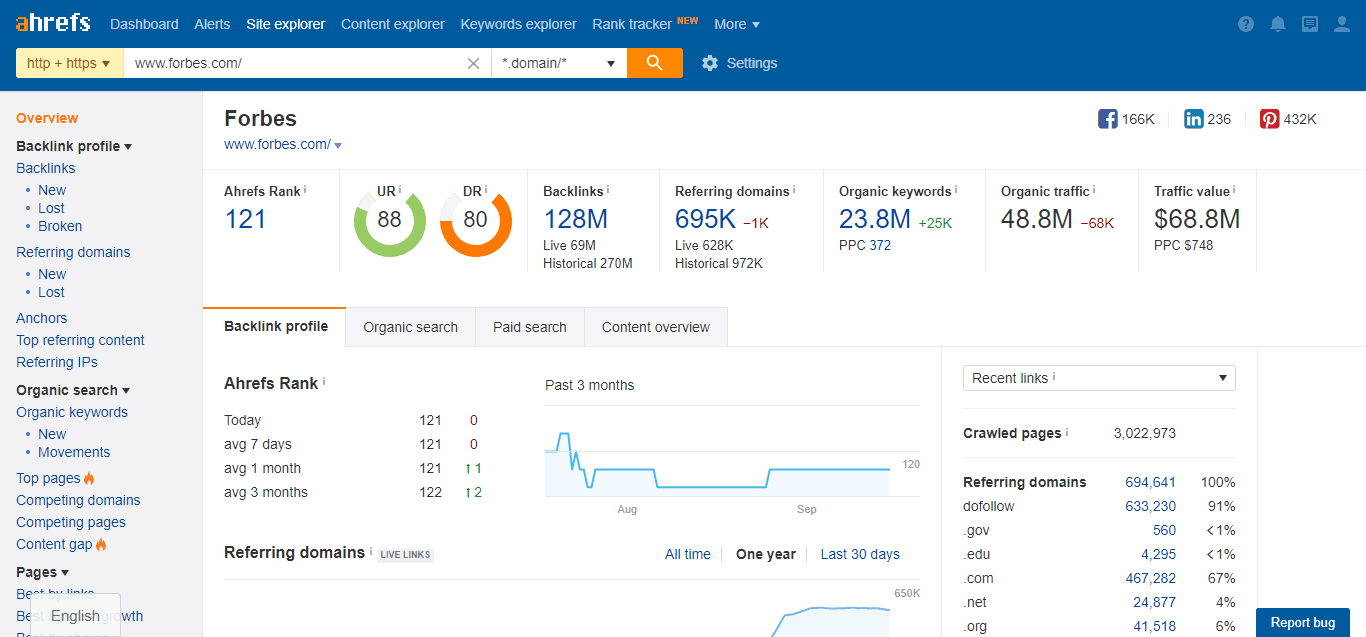This screenshot has width=1366, height=637.
Task: Click the green UR 88 gauge
Action: [x=389, y=220]
